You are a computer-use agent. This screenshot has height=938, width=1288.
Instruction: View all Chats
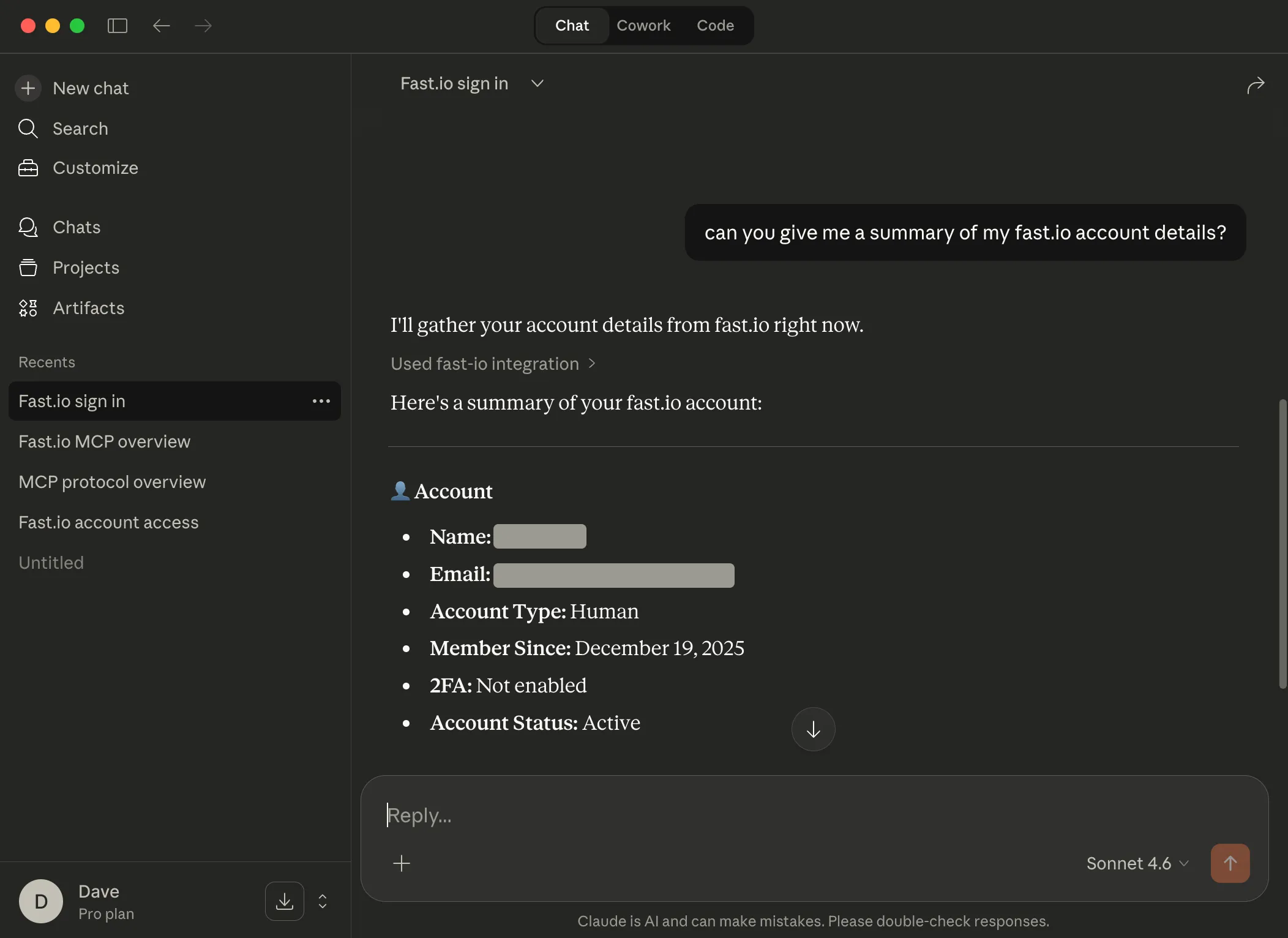pyautogui.click(x=77, y=227)
